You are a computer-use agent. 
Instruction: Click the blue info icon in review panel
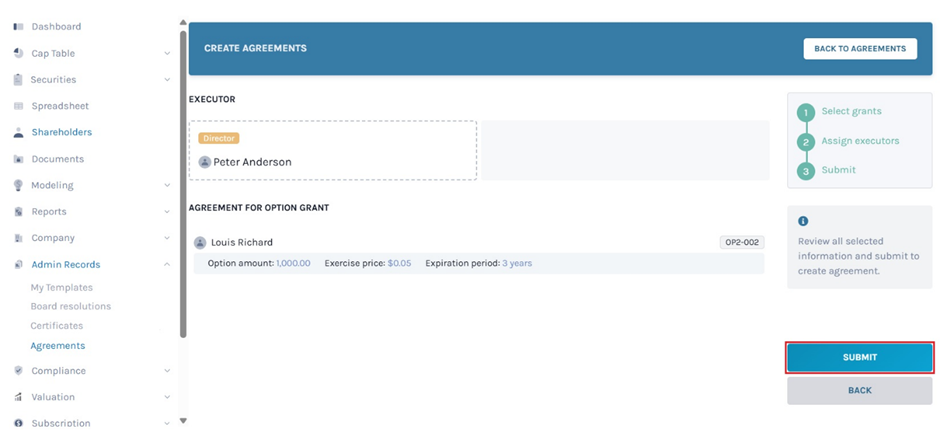[803, 221]
